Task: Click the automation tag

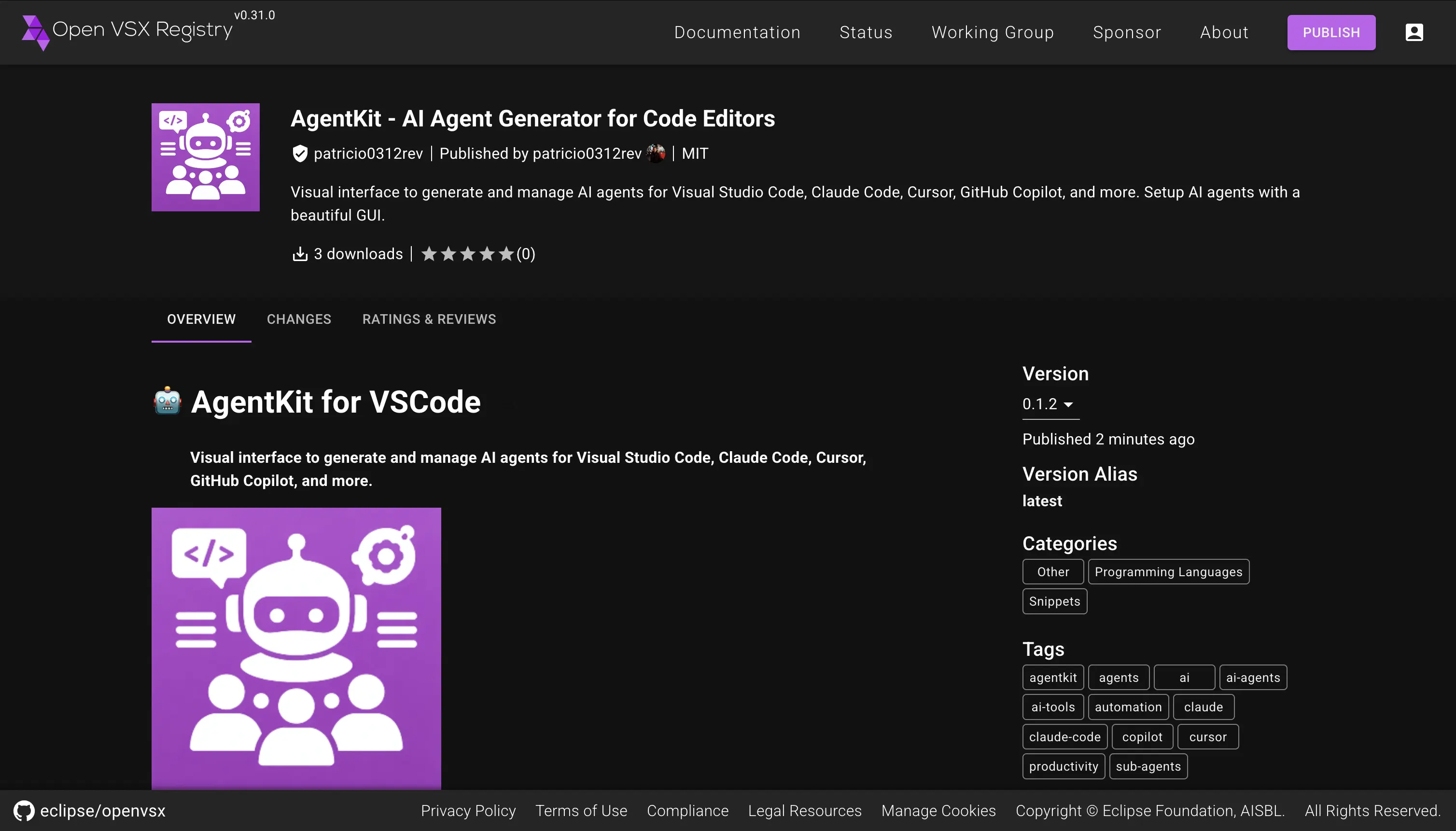Action: 1128,707
